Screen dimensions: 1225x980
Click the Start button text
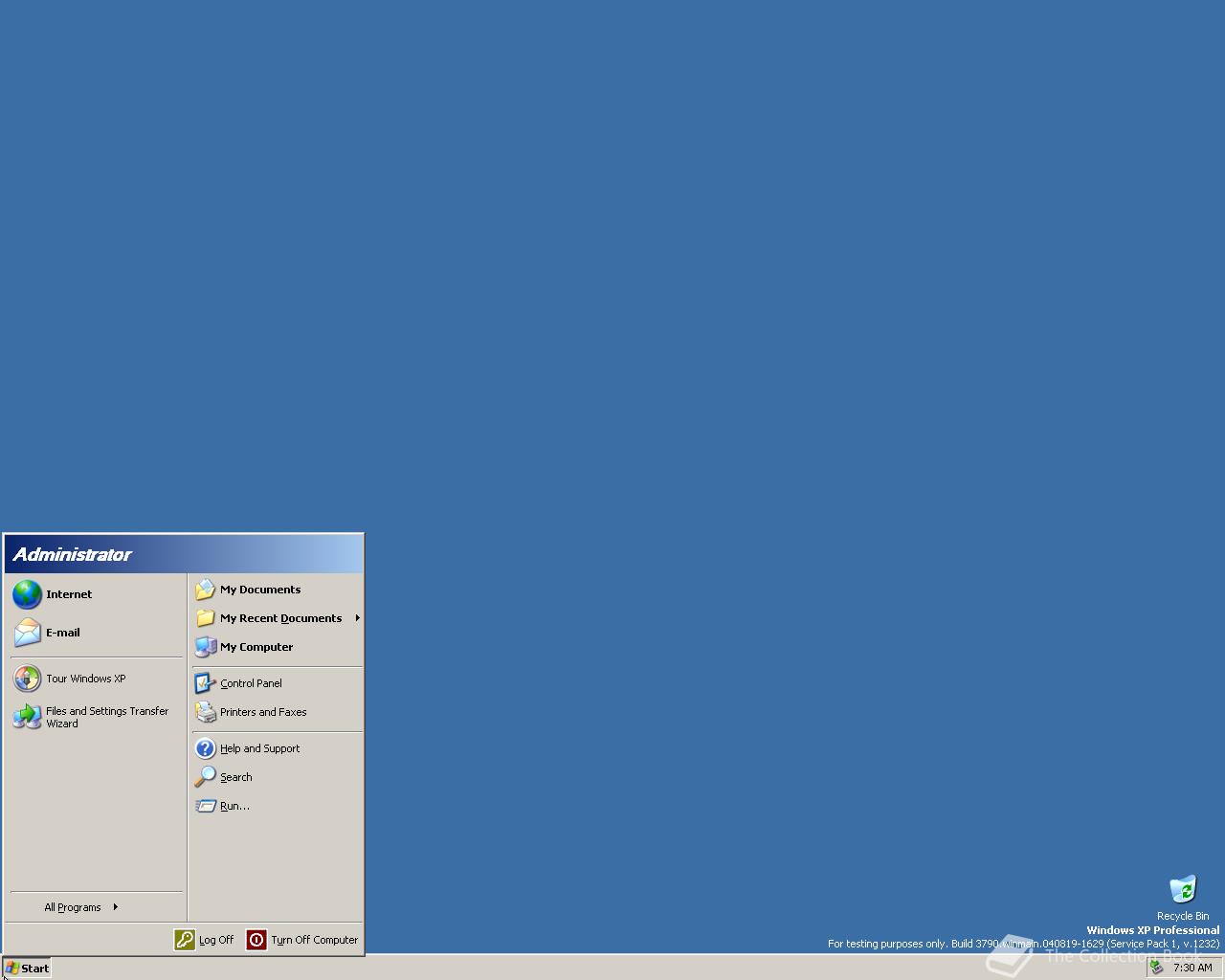pos(34,969)
